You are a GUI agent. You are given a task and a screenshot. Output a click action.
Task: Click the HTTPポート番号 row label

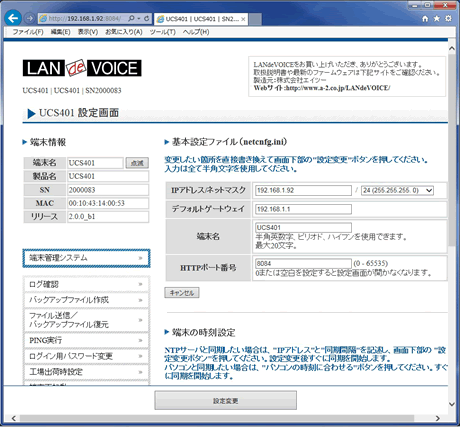coord(208,268)
